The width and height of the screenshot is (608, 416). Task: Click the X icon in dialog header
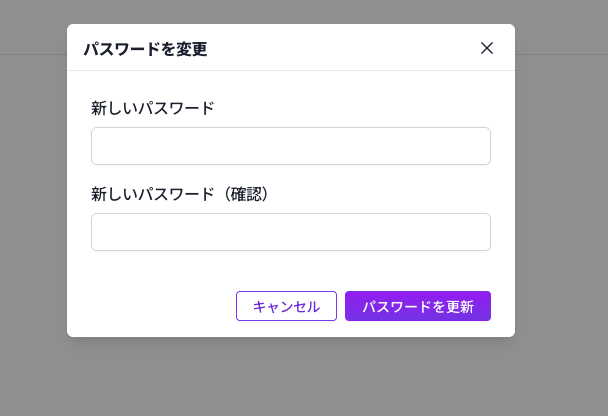(x=487, y=48)
